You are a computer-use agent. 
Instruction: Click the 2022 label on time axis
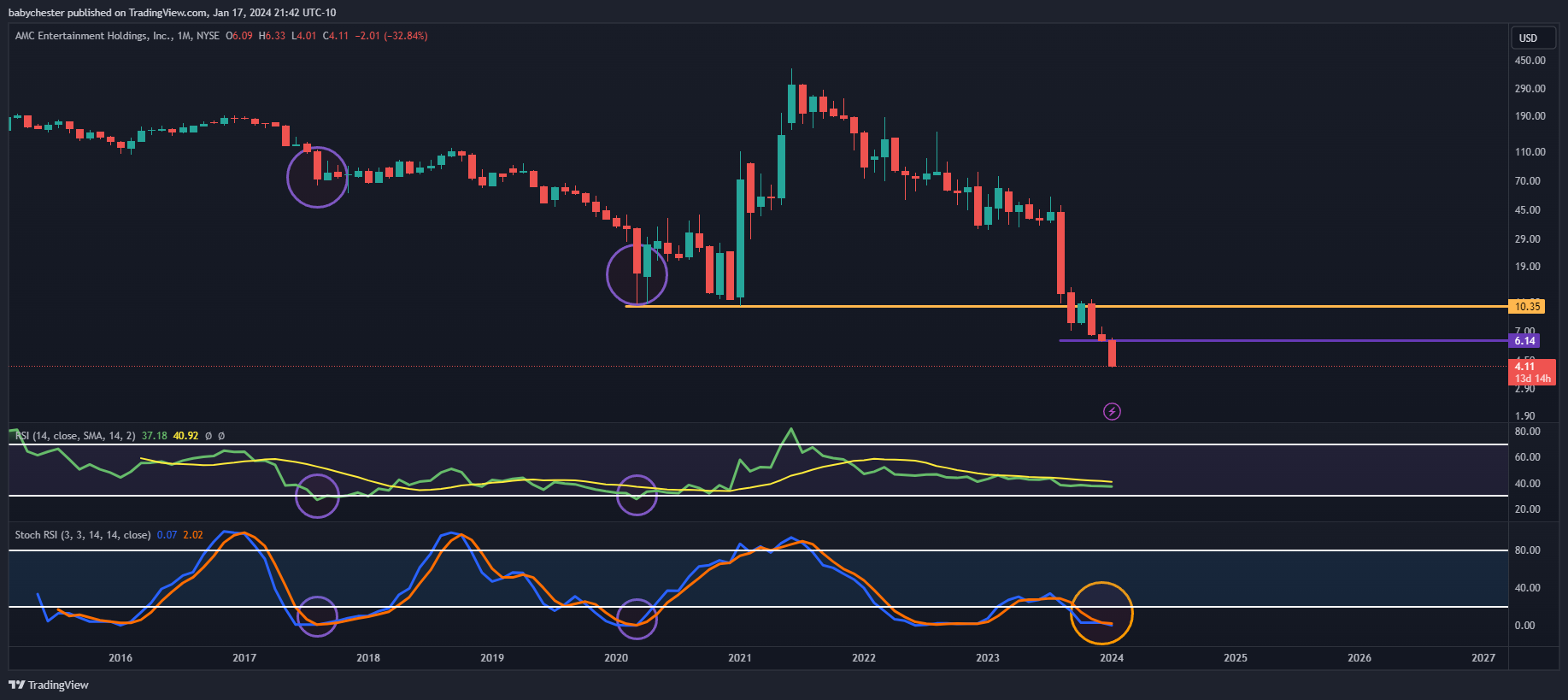pos(864,658)
